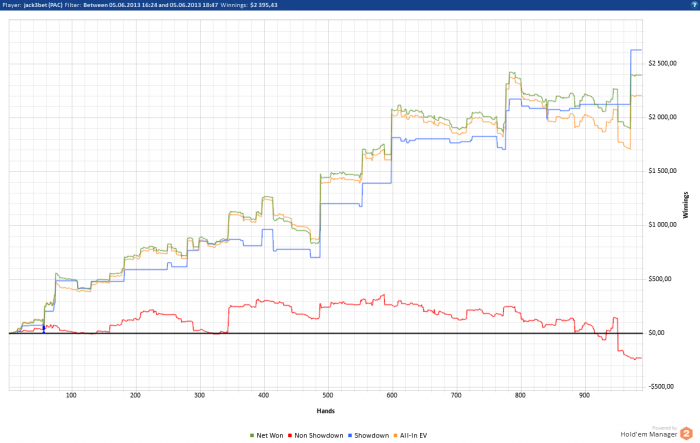This screenshot has width=700, height=443.
Task: Toggle the All-In EV legend series
Action: point(410,435)
